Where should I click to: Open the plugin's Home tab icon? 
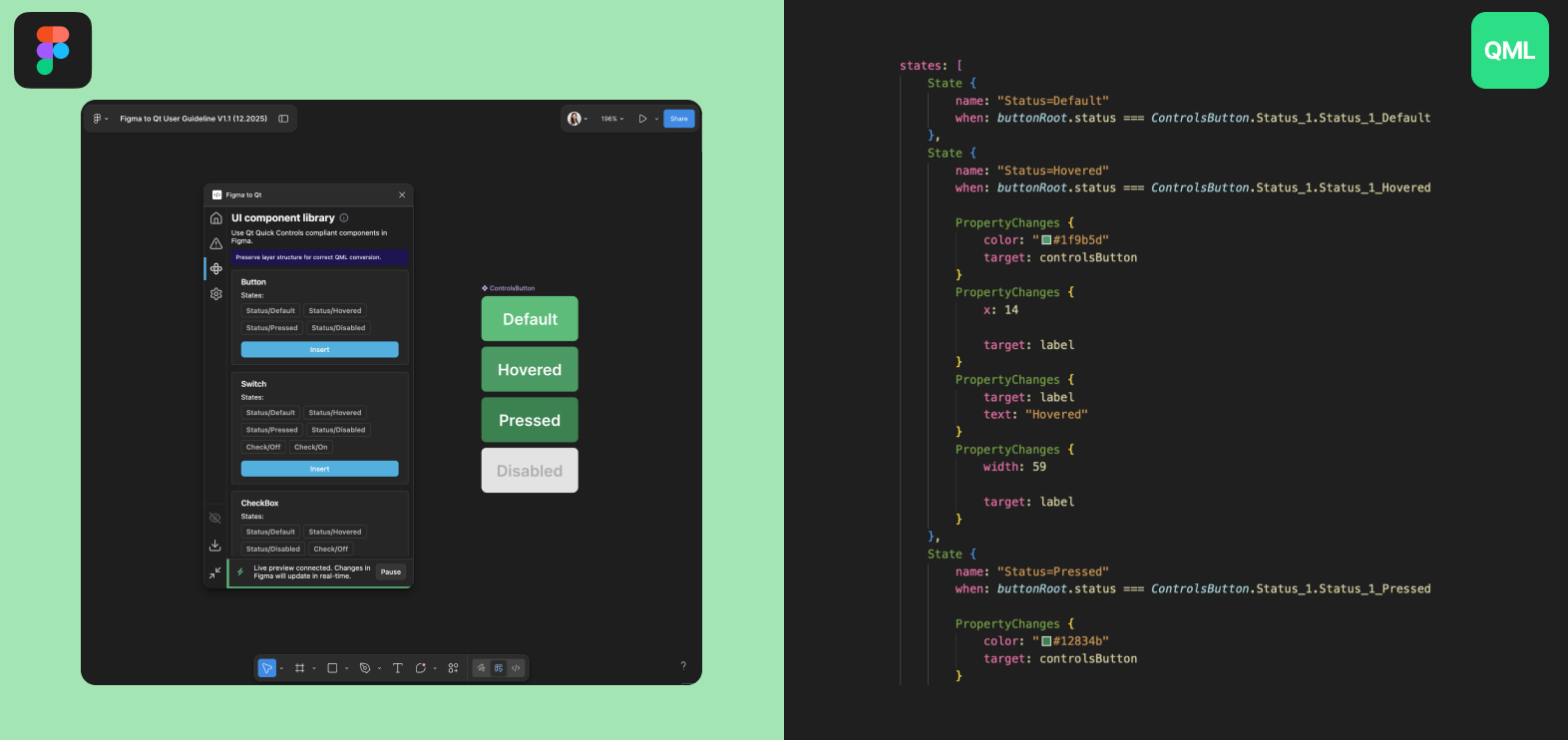tap(216, 218)
